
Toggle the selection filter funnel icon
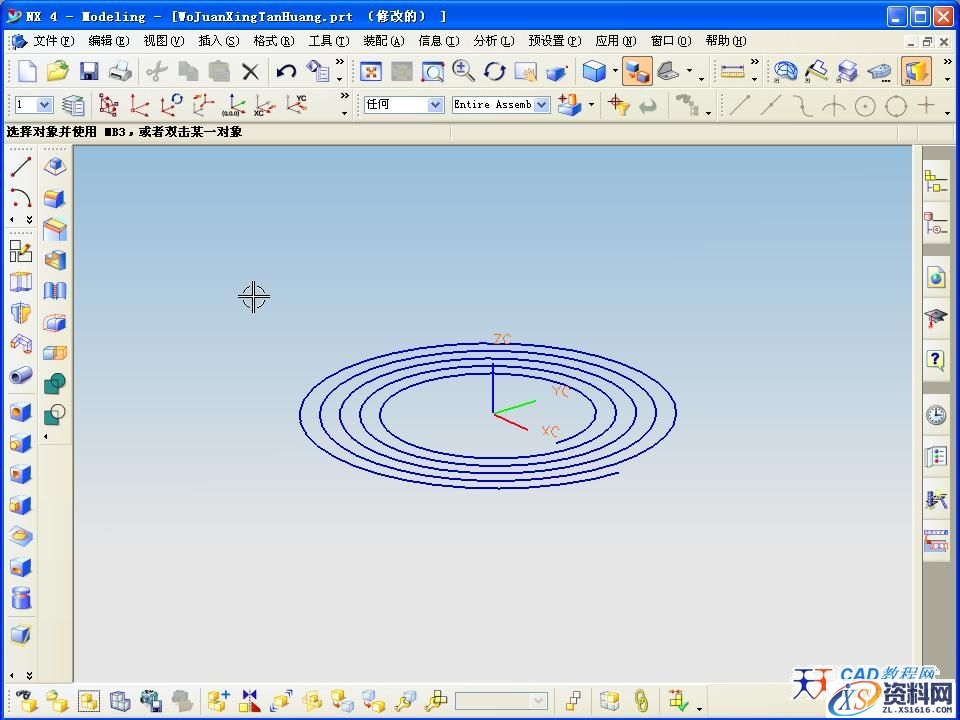click(x=619, y=105)
